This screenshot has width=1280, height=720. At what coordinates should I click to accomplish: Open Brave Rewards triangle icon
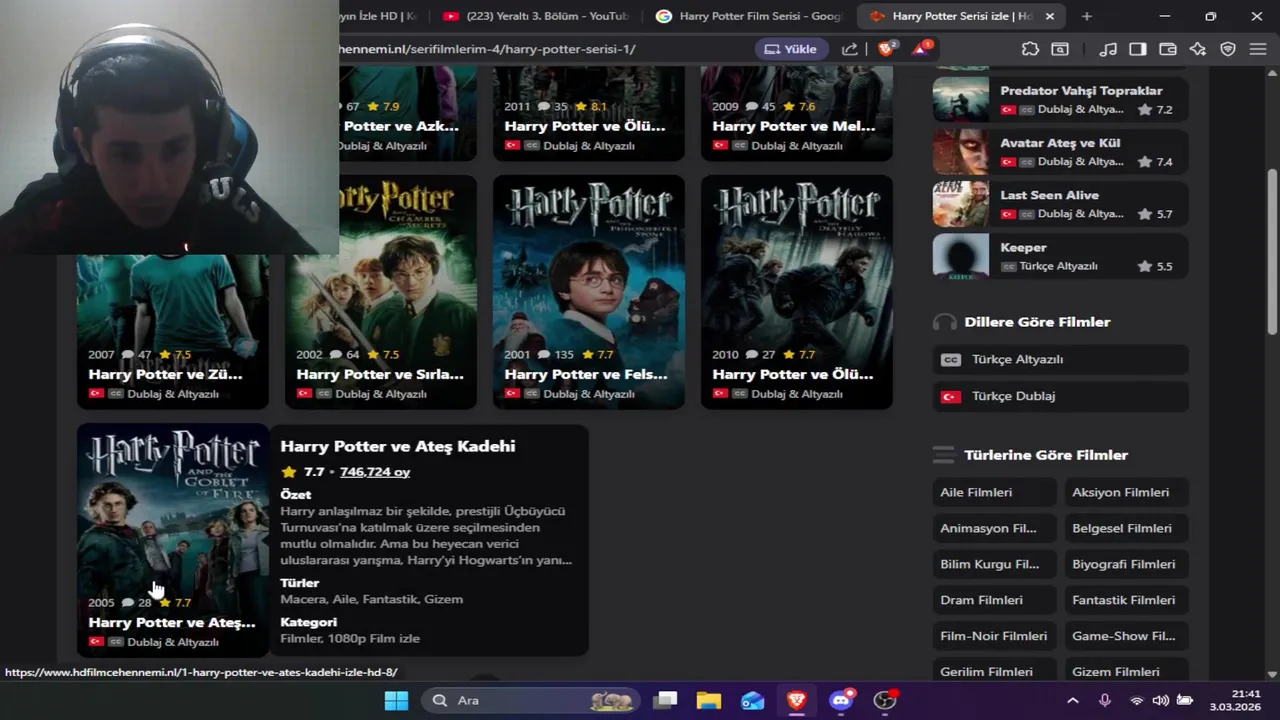pos(921,48)
